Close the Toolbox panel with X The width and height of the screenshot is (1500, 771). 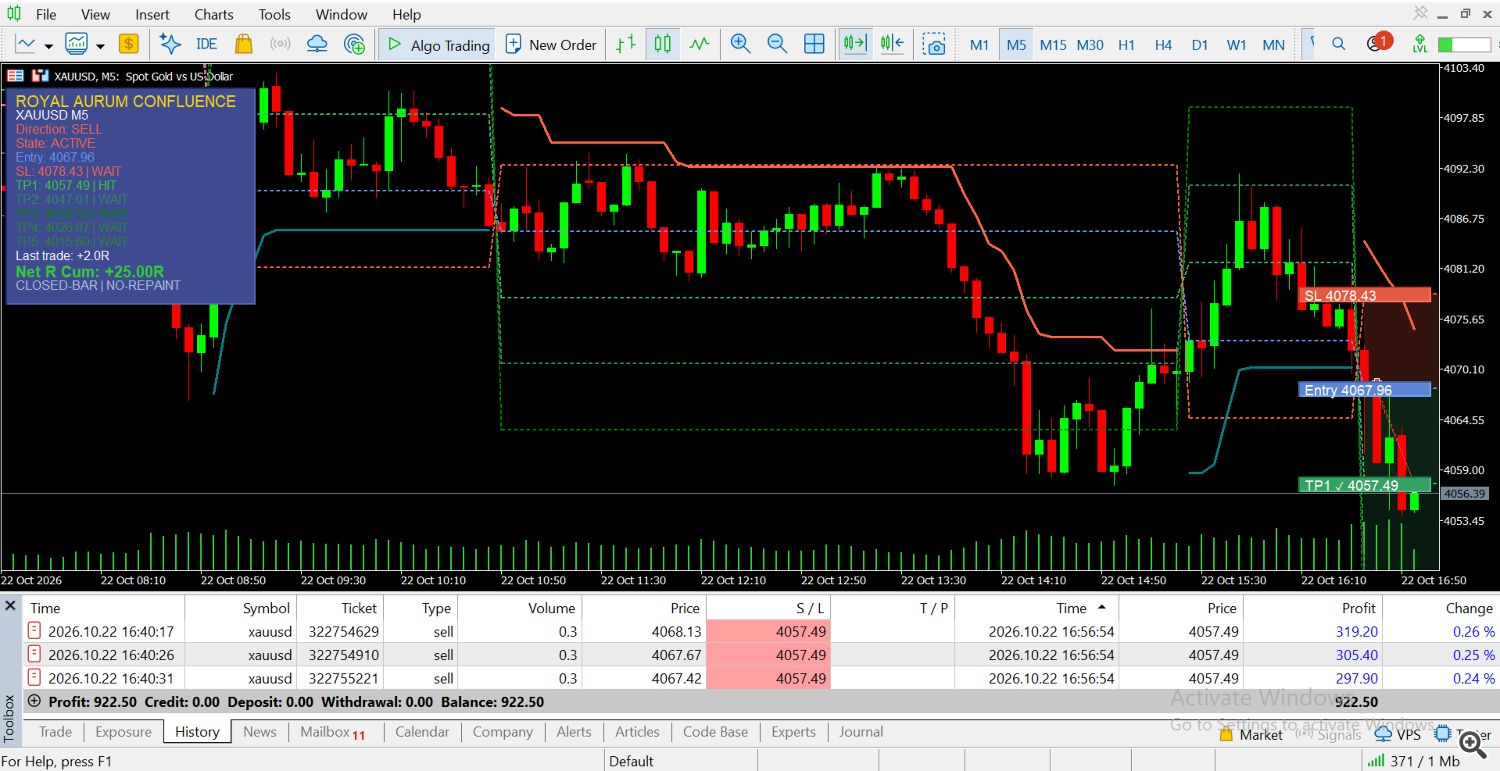click(9, 606)
